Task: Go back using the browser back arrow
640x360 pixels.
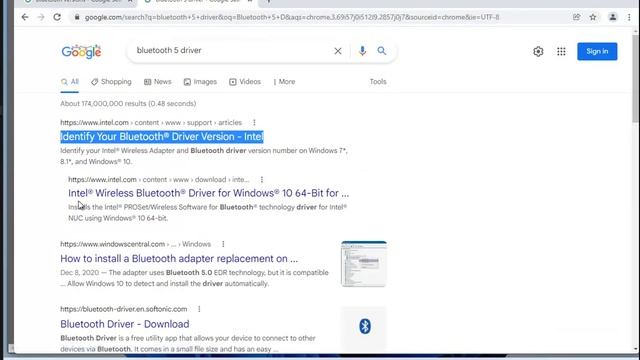Action: point(25,17)
